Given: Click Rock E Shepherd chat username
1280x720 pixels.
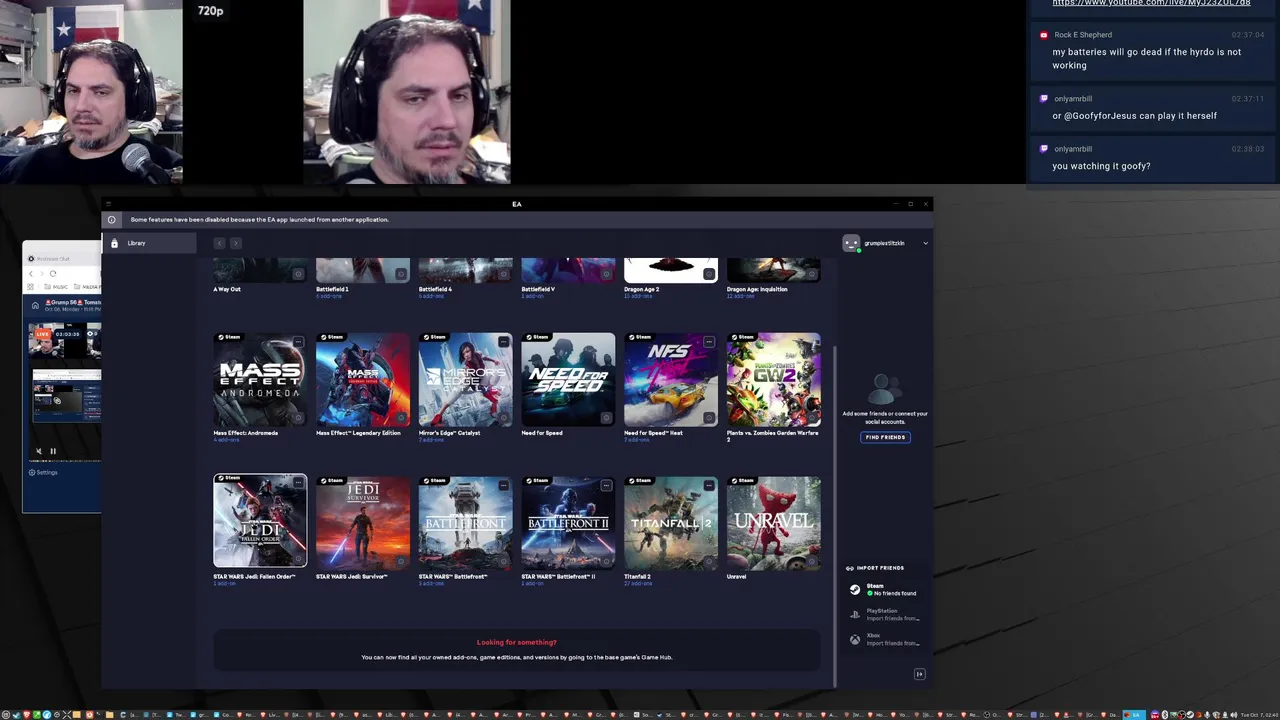Looking at the screenshot, I should [1083, 35].
